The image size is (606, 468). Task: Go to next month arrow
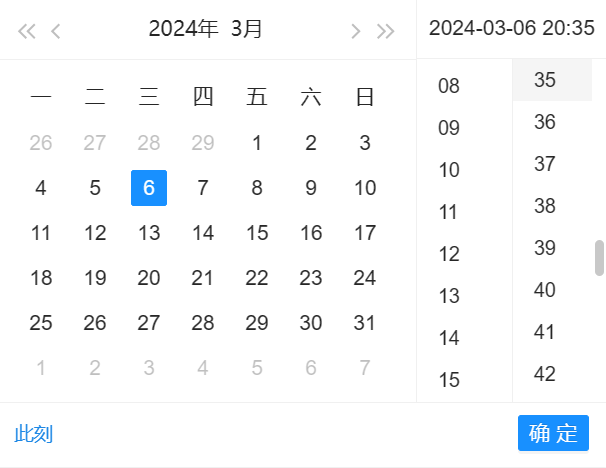point(356,31)
